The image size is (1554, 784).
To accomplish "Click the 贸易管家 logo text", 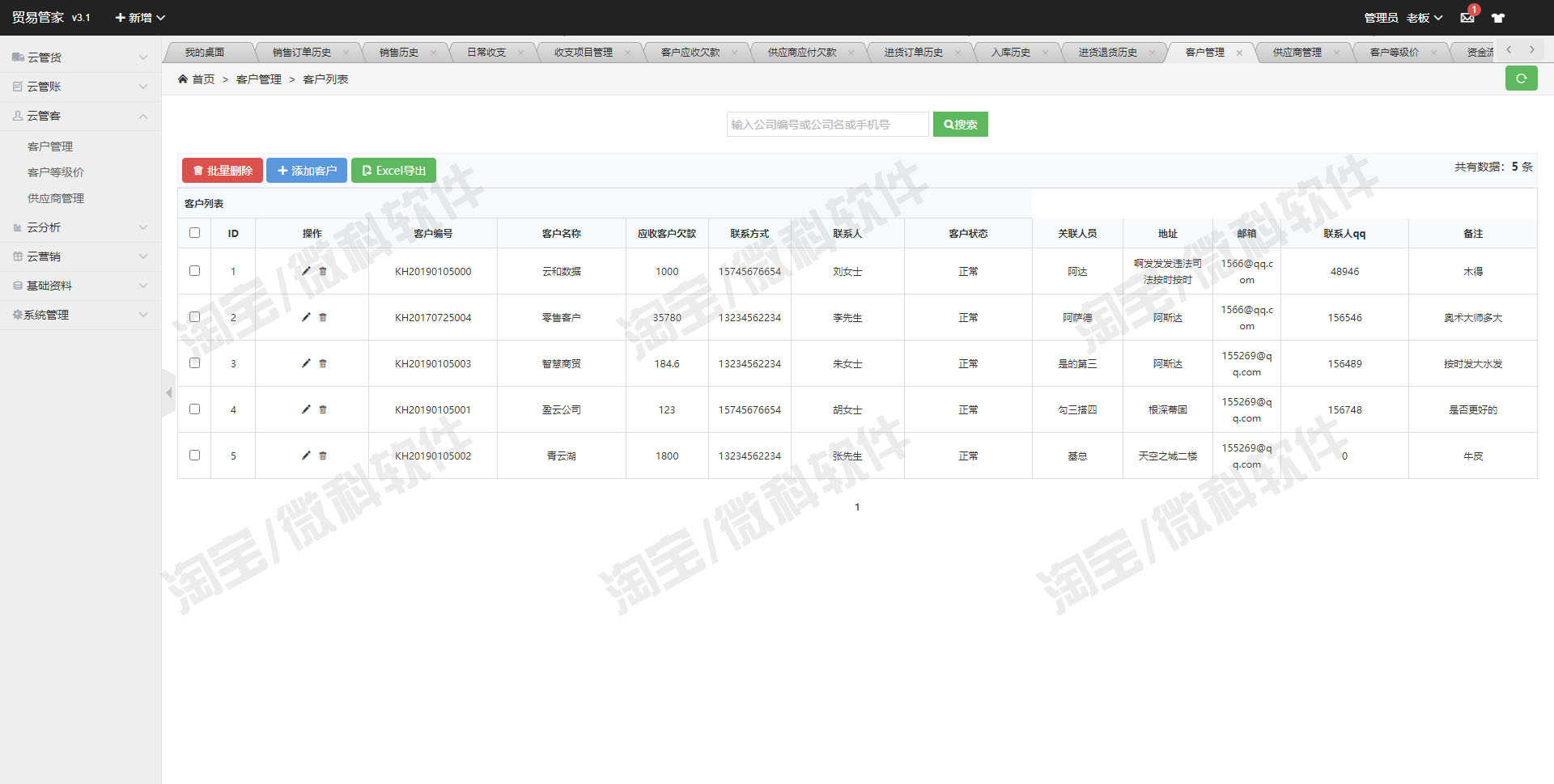I will coord(38,17).
